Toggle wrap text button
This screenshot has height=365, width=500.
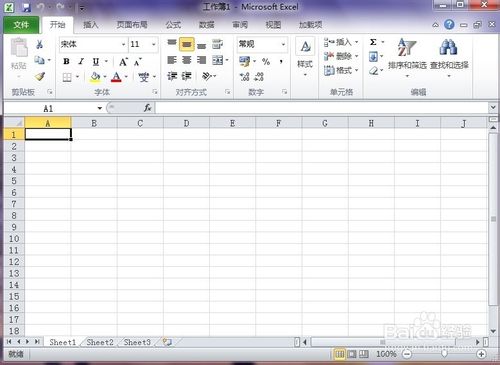pyautogui.click(x=217, y=44)
